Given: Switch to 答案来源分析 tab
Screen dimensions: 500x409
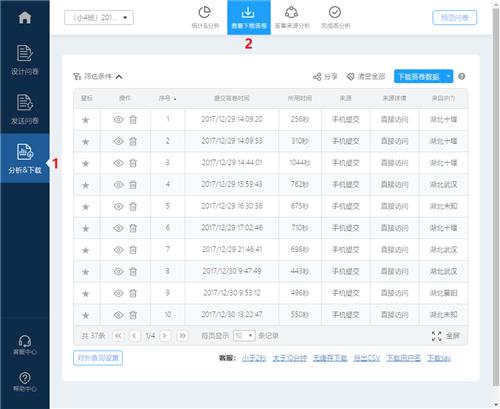Looking at the screenshot, I should (x=292, y=17).
